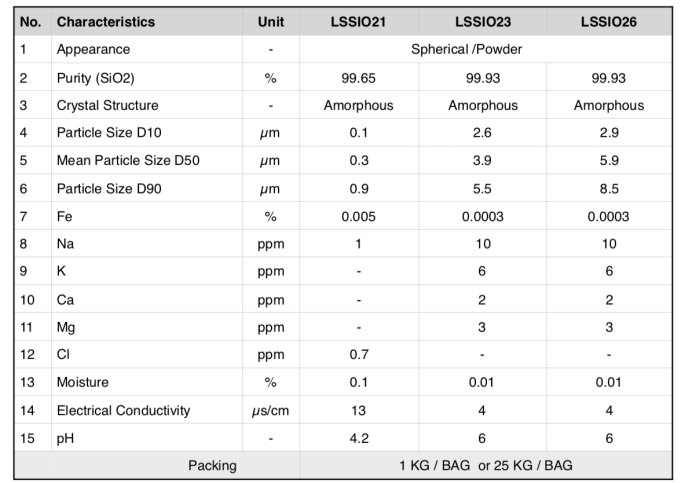Select the Crystal Structure row label

(x=107, y=105)
